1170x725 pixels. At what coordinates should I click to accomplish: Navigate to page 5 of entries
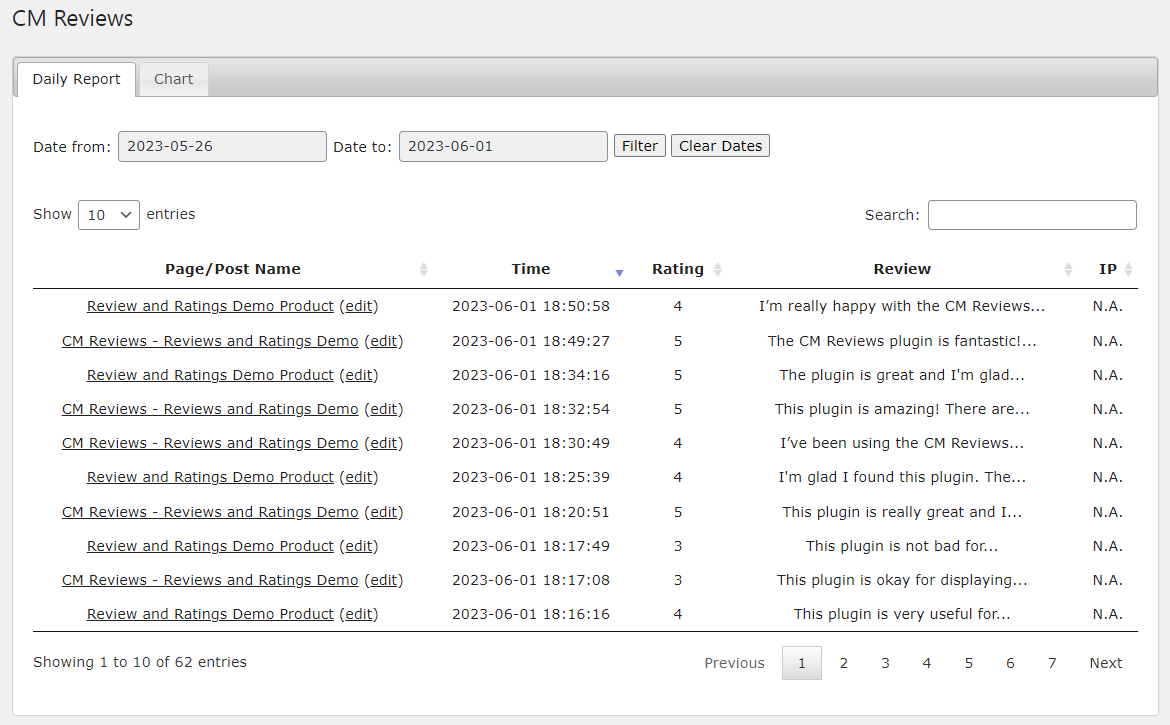969,663
